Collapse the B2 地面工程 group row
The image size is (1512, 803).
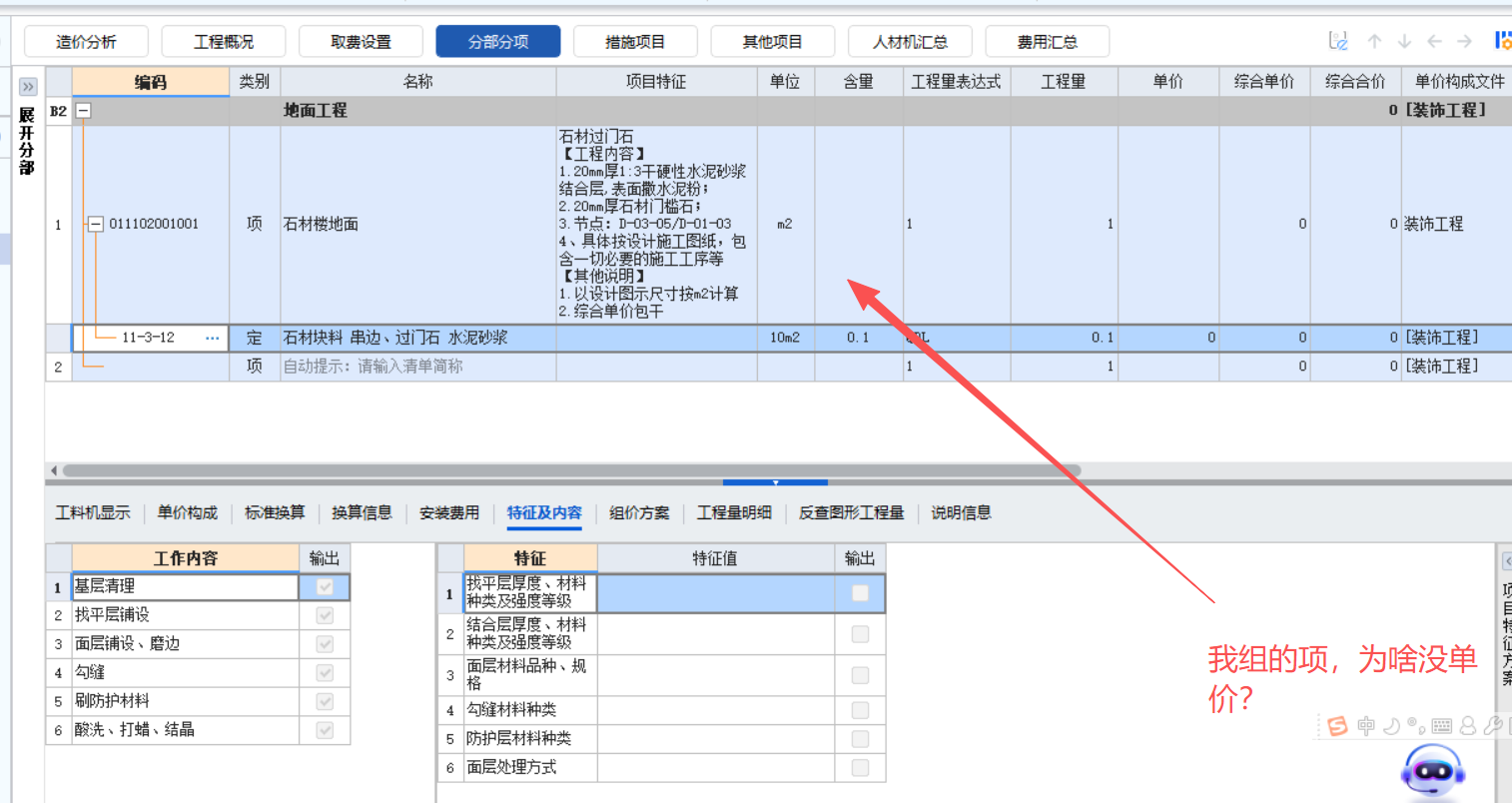(x=83, y=110)
